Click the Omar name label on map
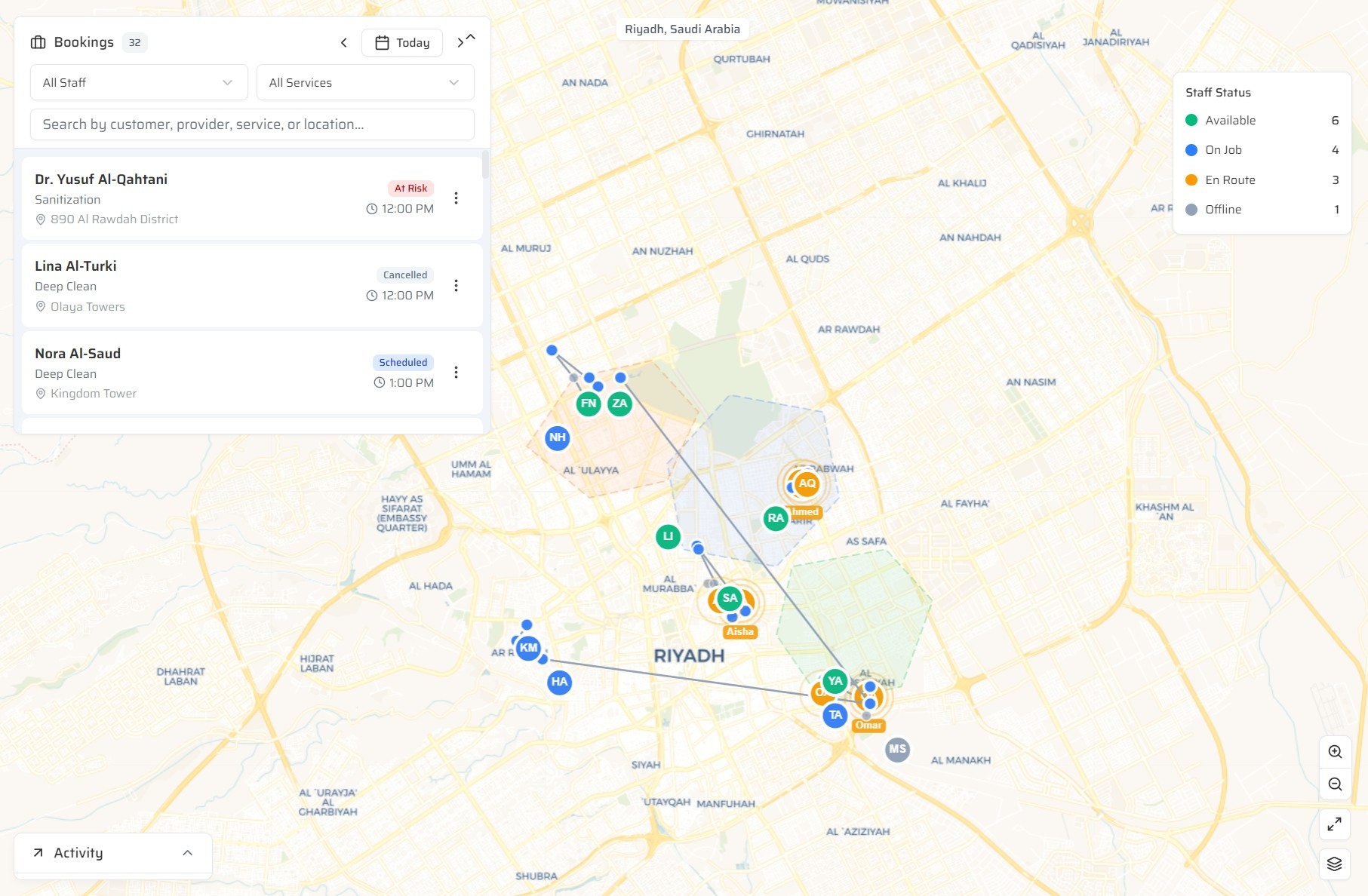Screen dimensions: 1368x896 pyautogui.click(x=868, y=725)
